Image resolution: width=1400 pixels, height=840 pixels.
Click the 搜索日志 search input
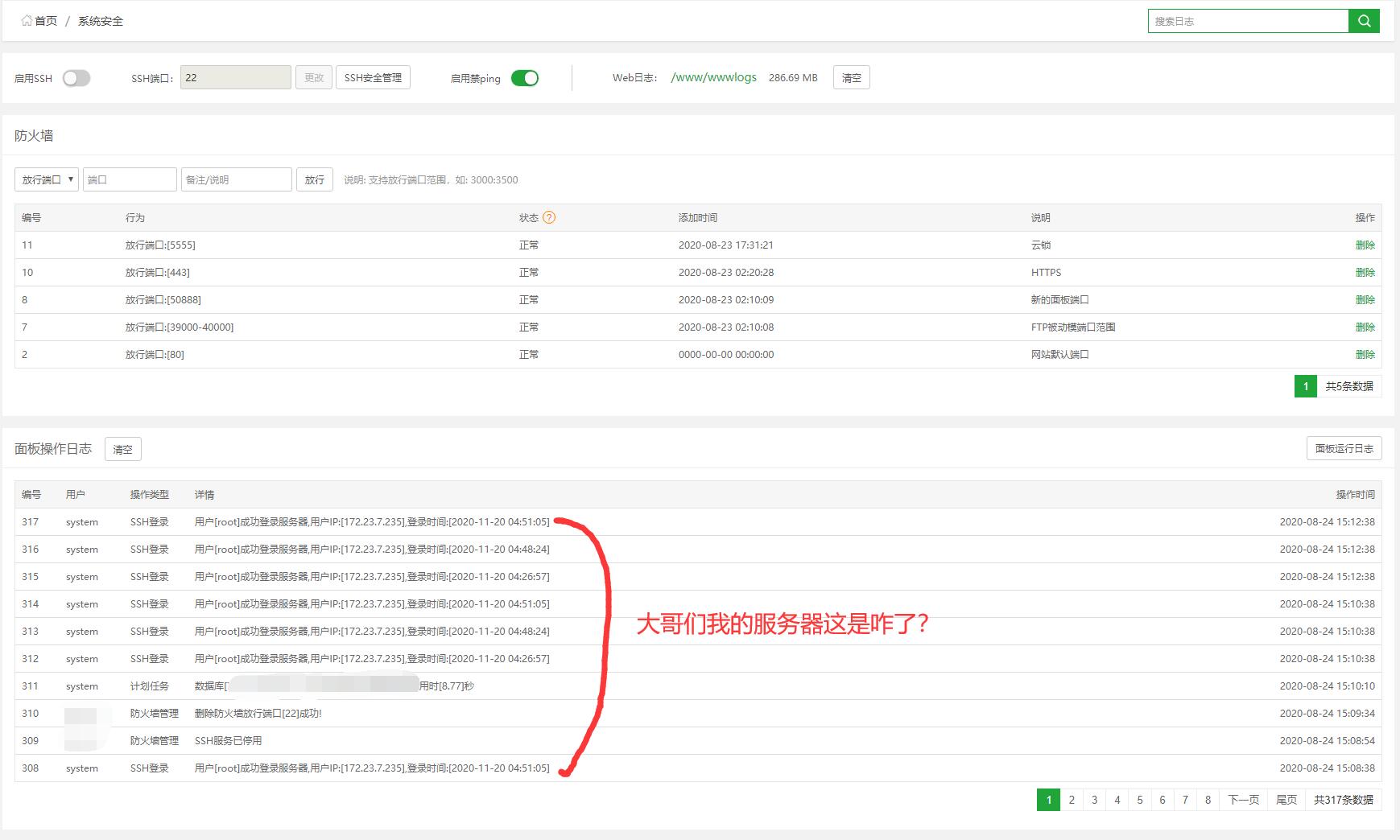point(1248,21)
